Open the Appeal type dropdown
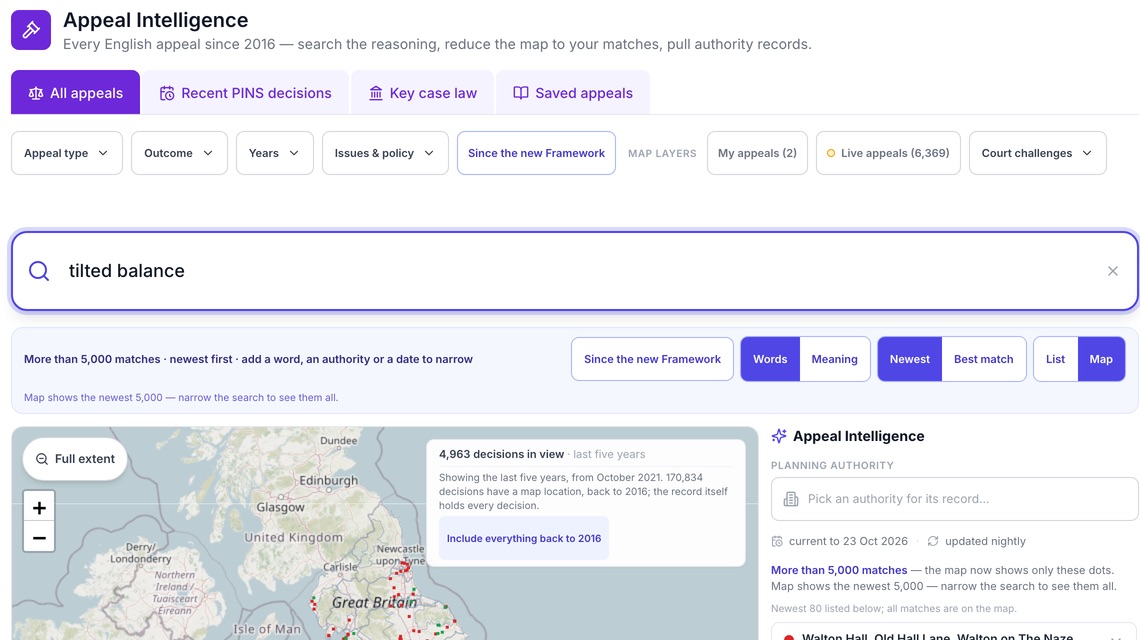1140x640 pixels. click(x=67, y=153)
